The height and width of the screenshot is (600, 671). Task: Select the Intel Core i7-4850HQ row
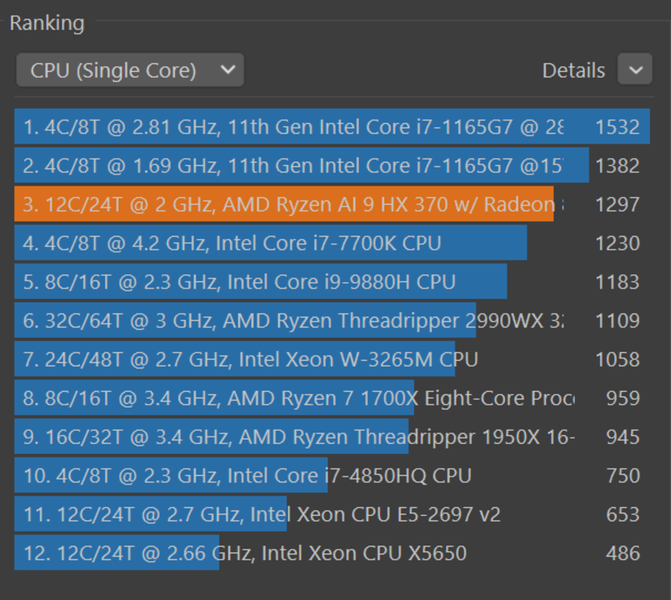click(332, 475)
